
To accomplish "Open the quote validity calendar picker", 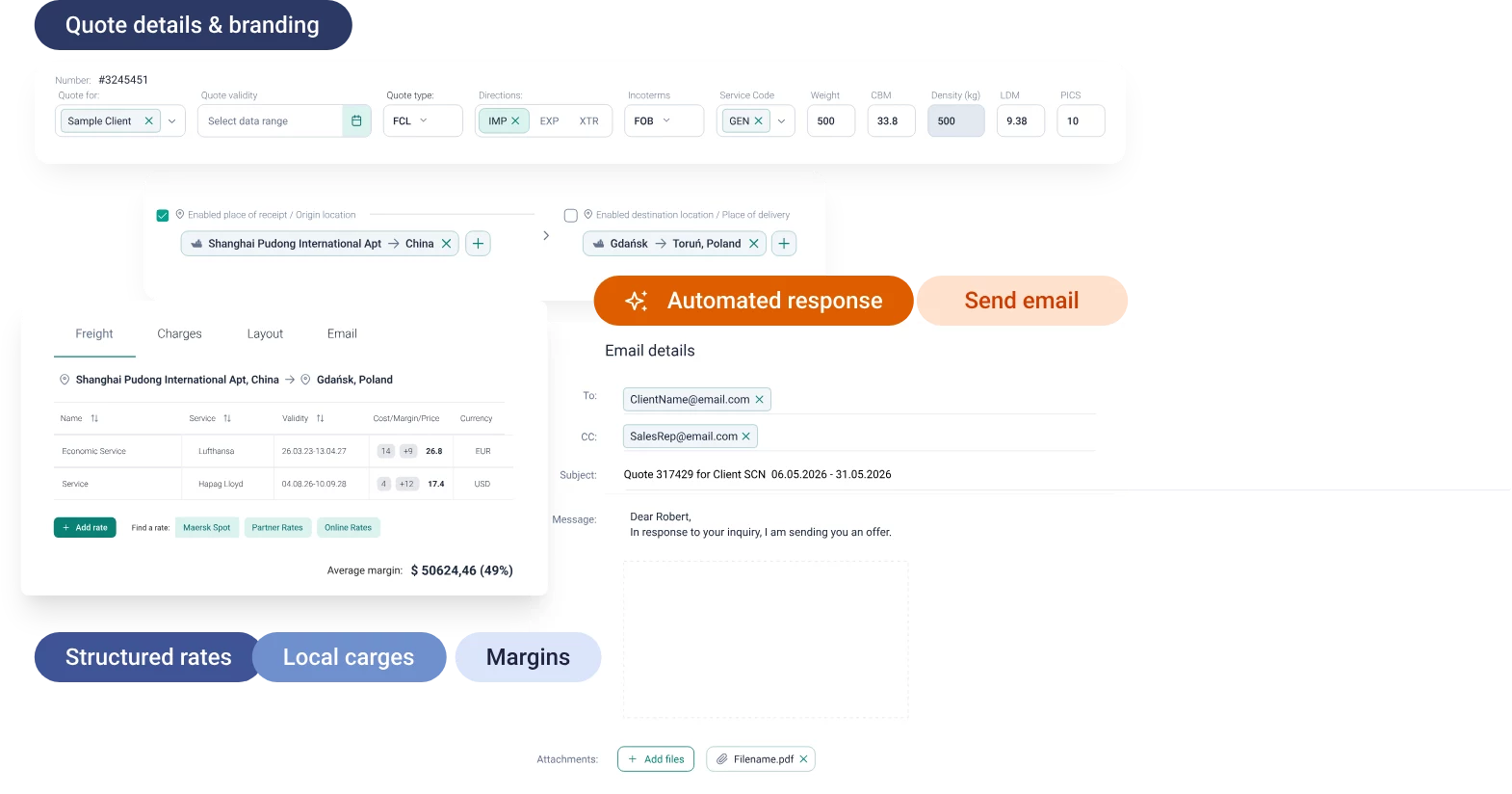I will coord(356,121).
